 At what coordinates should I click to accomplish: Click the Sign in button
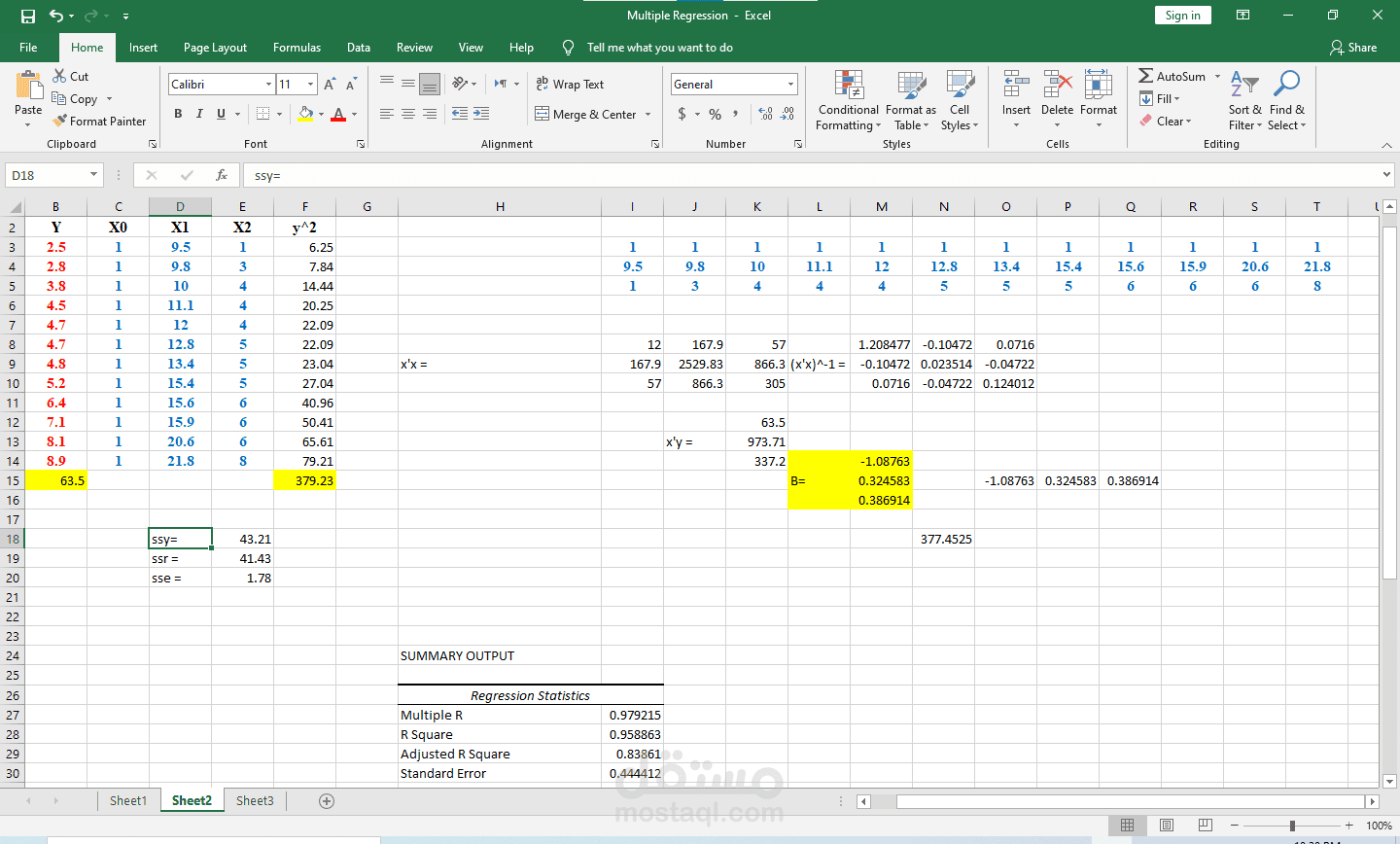point(1182,15)
